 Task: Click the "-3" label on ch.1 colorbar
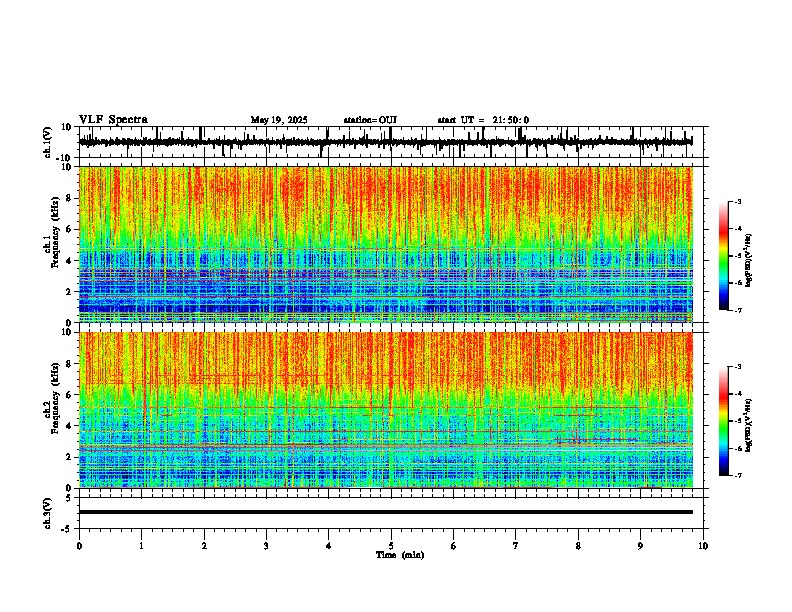737,202
